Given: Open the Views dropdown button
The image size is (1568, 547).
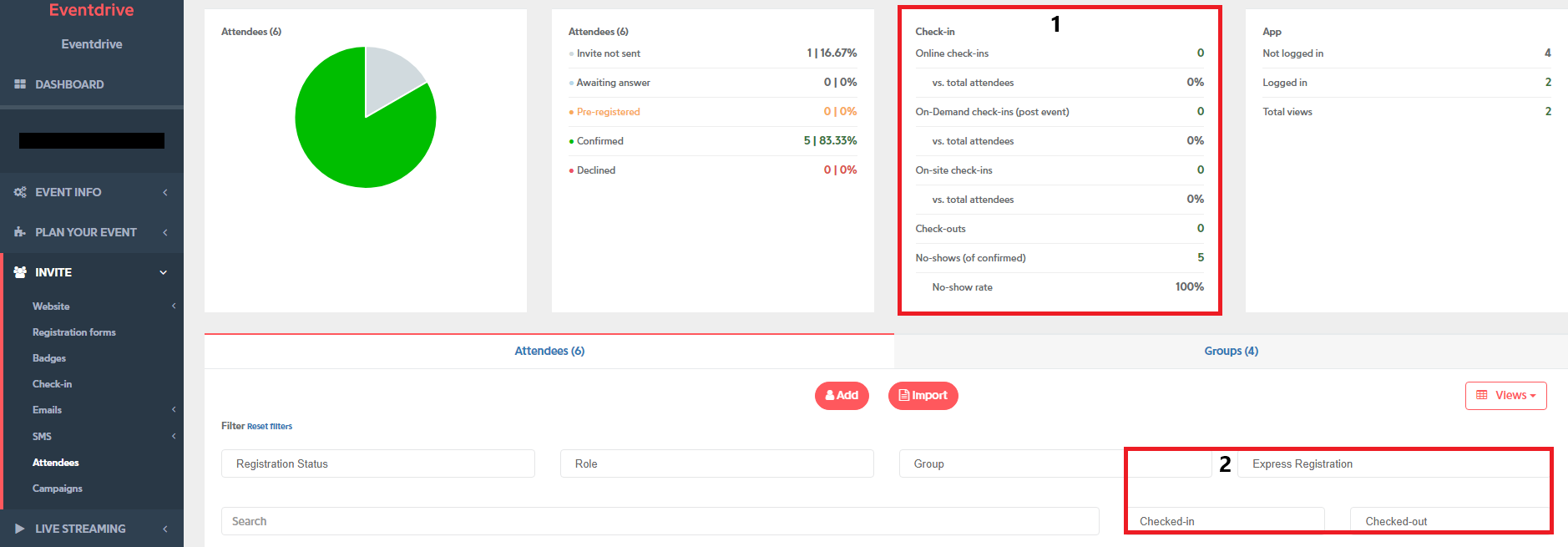Looking at the screenshot, I should (1506, 396).
